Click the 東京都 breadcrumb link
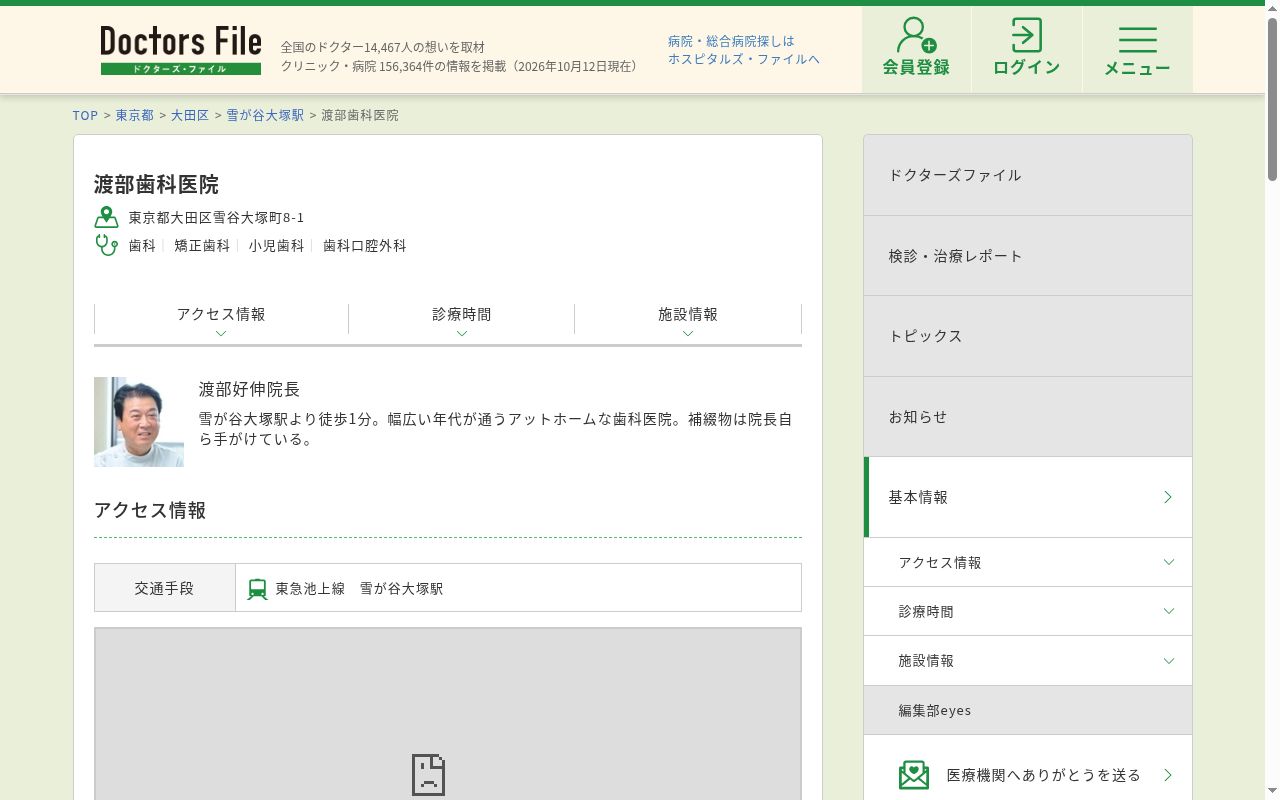The height and width of the screenshot is (800, 1280). (134, 115)
